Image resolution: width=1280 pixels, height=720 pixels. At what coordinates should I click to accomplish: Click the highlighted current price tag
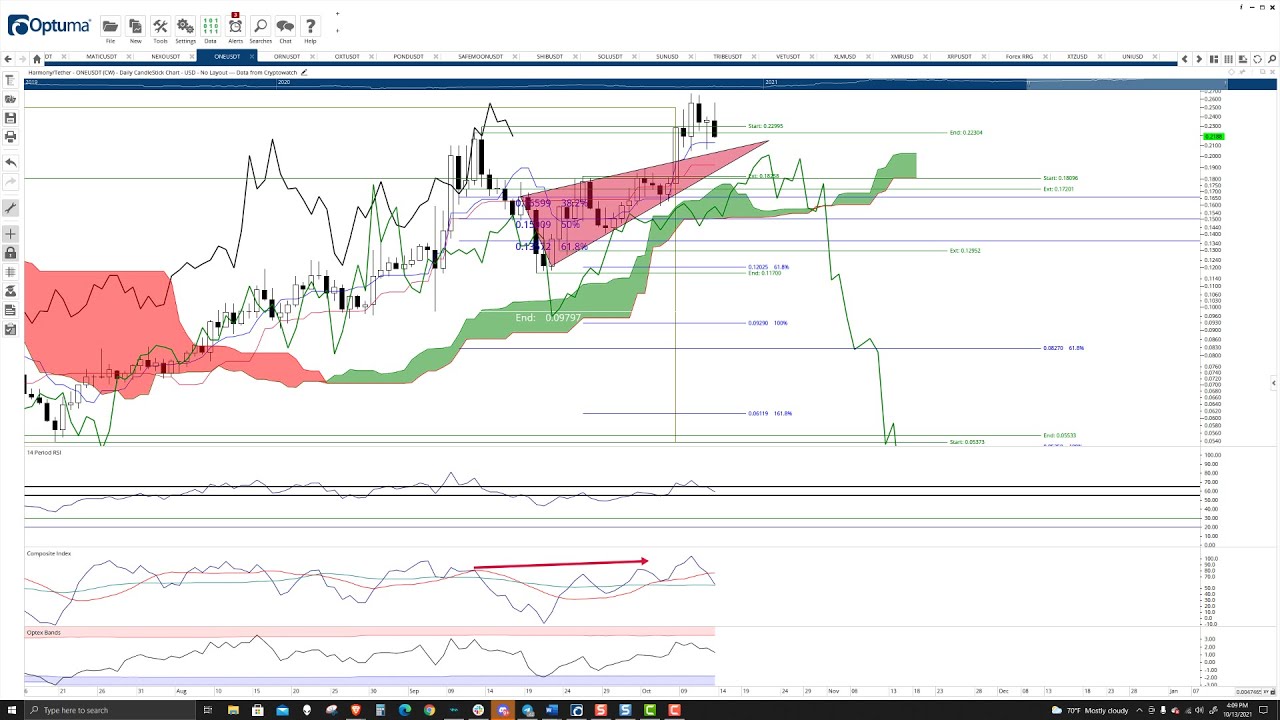tap(1212, 136)
